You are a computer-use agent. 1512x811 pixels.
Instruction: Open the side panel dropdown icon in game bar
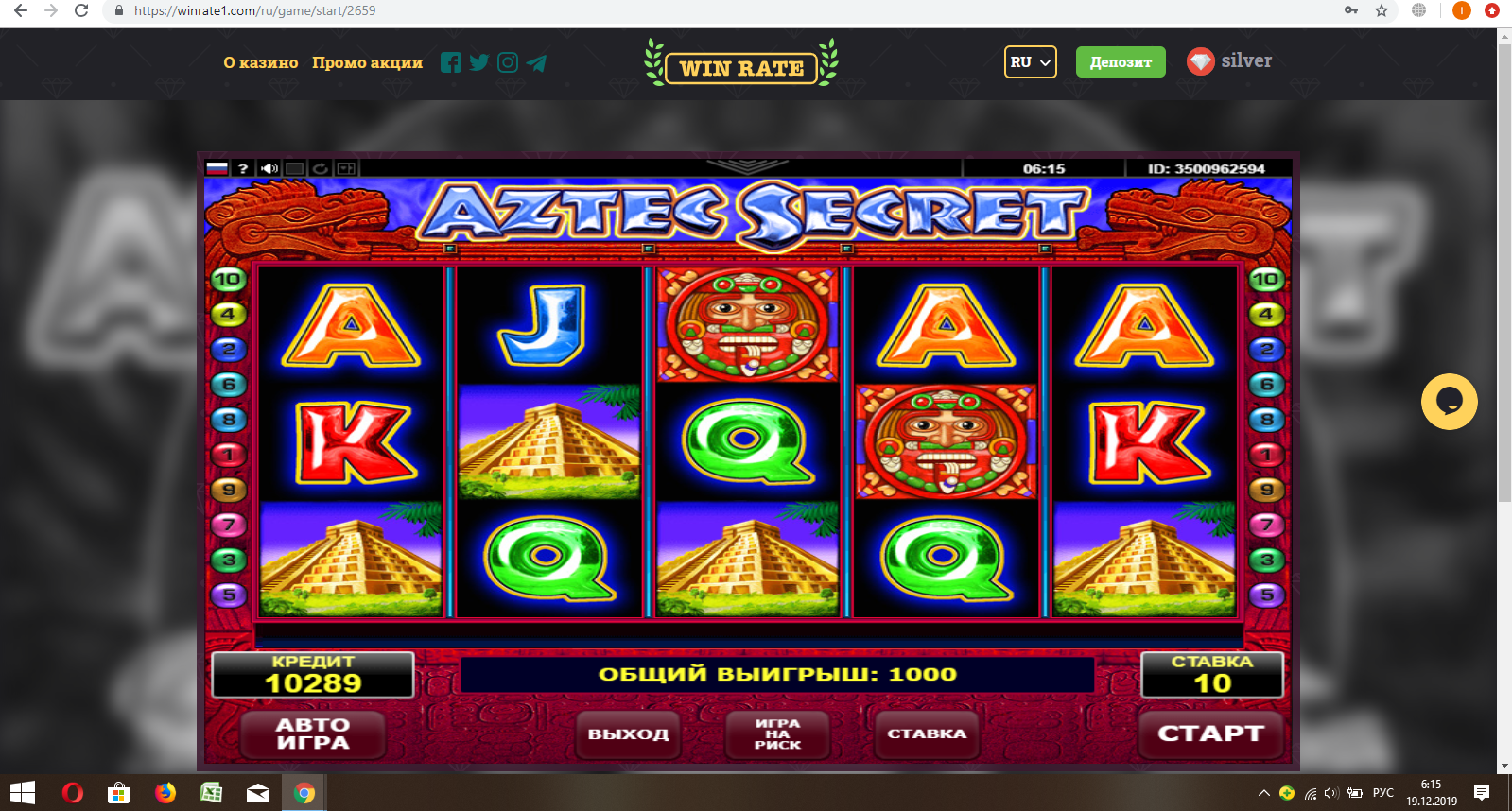coord(347,168)
